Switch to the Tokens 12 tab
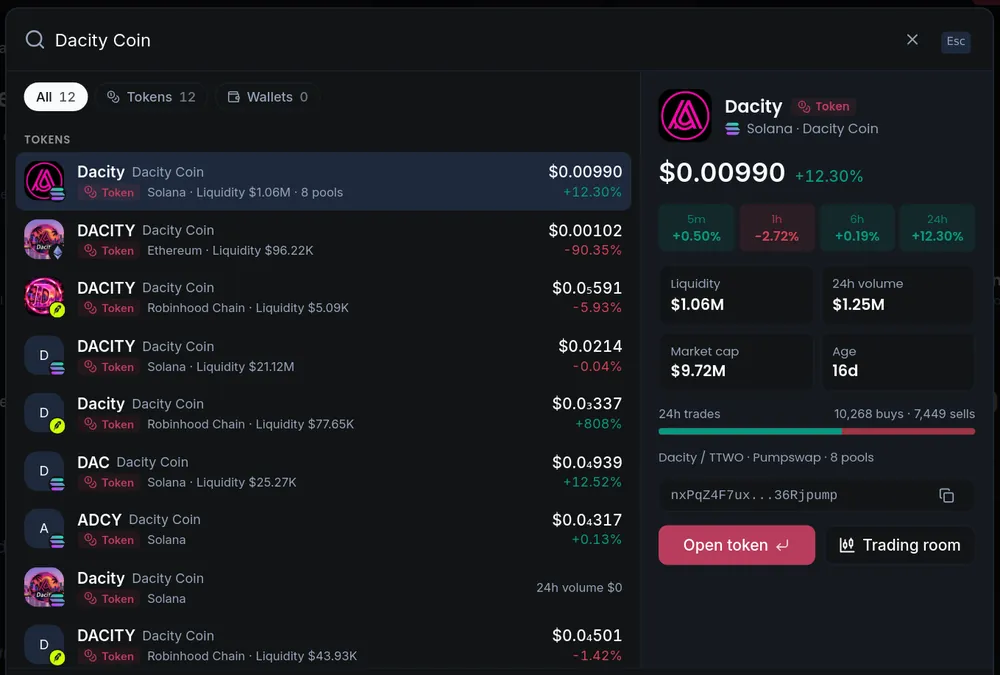The width and height of the screenshot is (1000, 675). click(x=151, y=97)
